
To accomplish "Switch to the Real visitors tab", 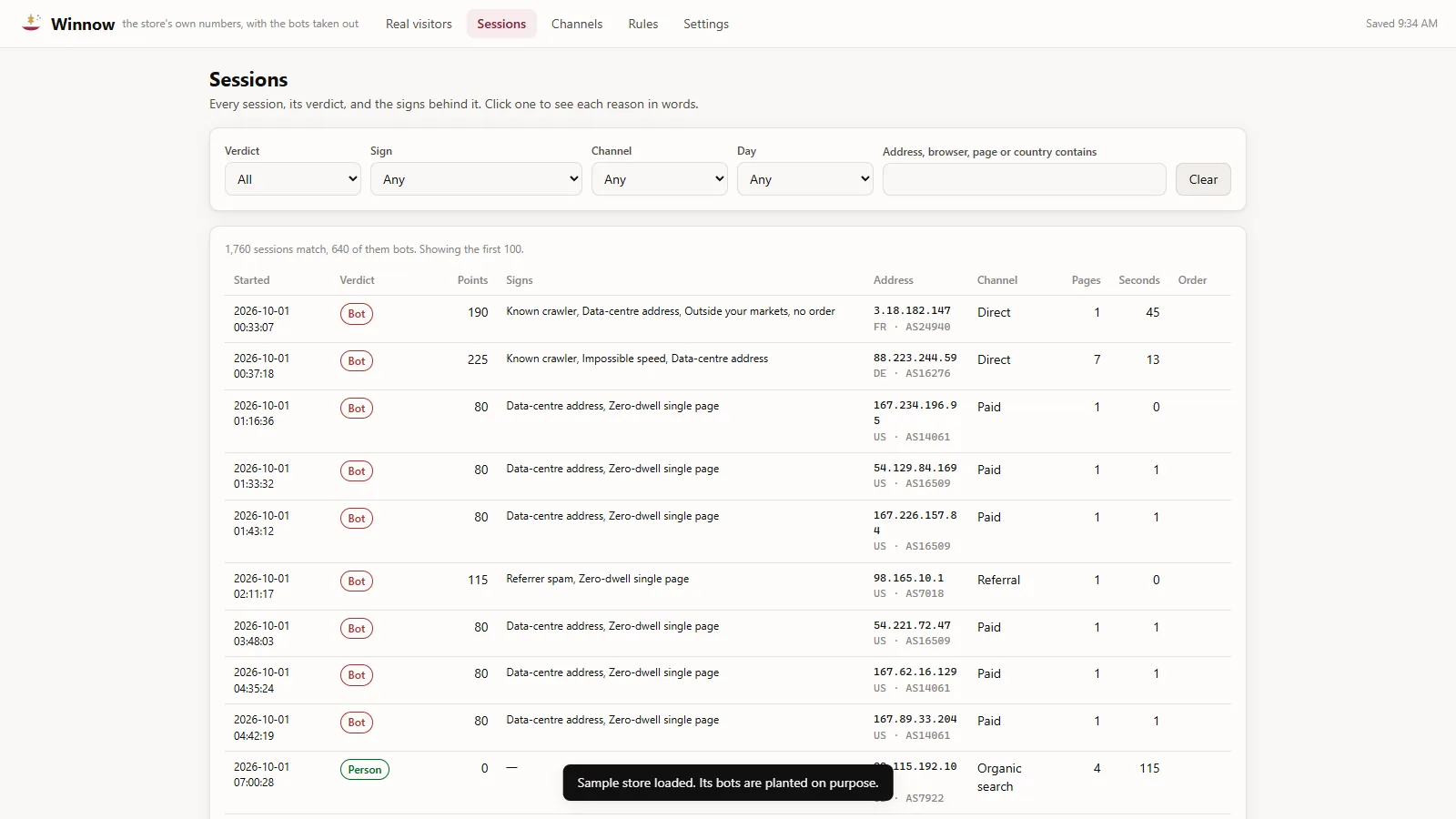I will (419, 24).
